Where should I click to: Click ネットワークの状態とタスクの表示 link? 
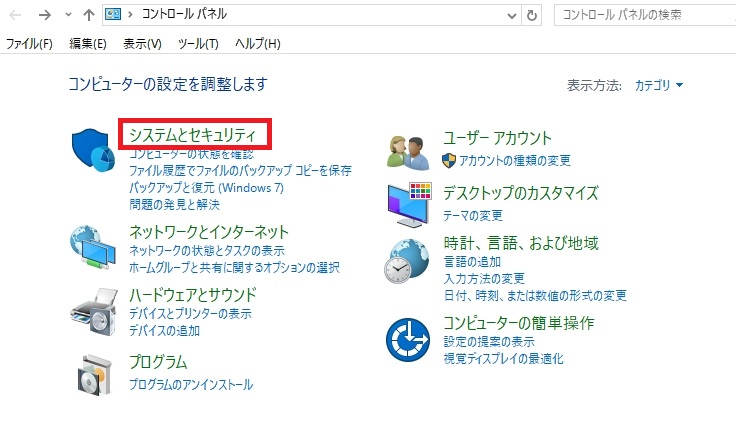(207, 251)
